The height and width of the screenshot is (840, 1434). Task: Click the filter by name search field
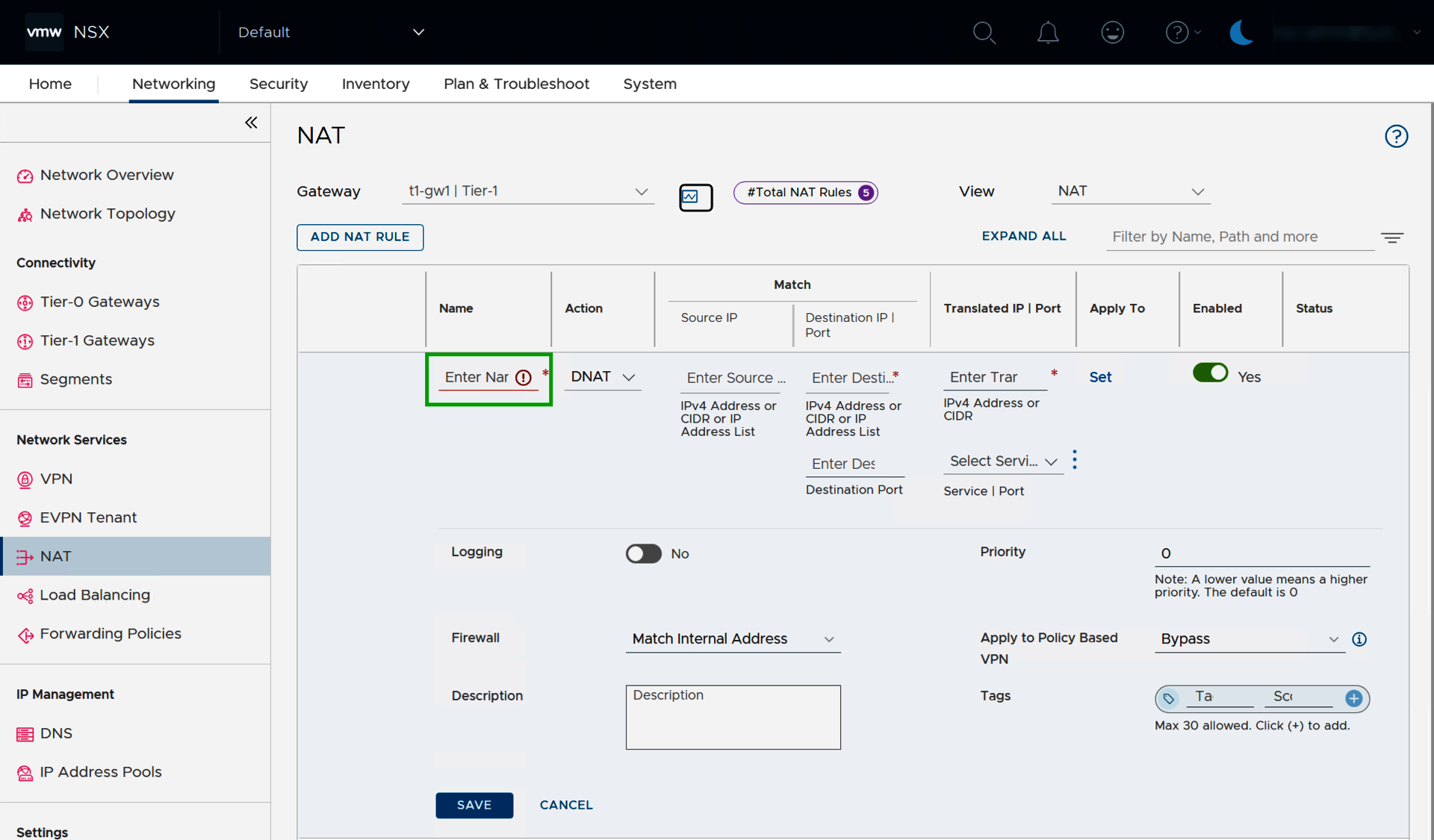pyautogui.click(x=1240, y=237)
